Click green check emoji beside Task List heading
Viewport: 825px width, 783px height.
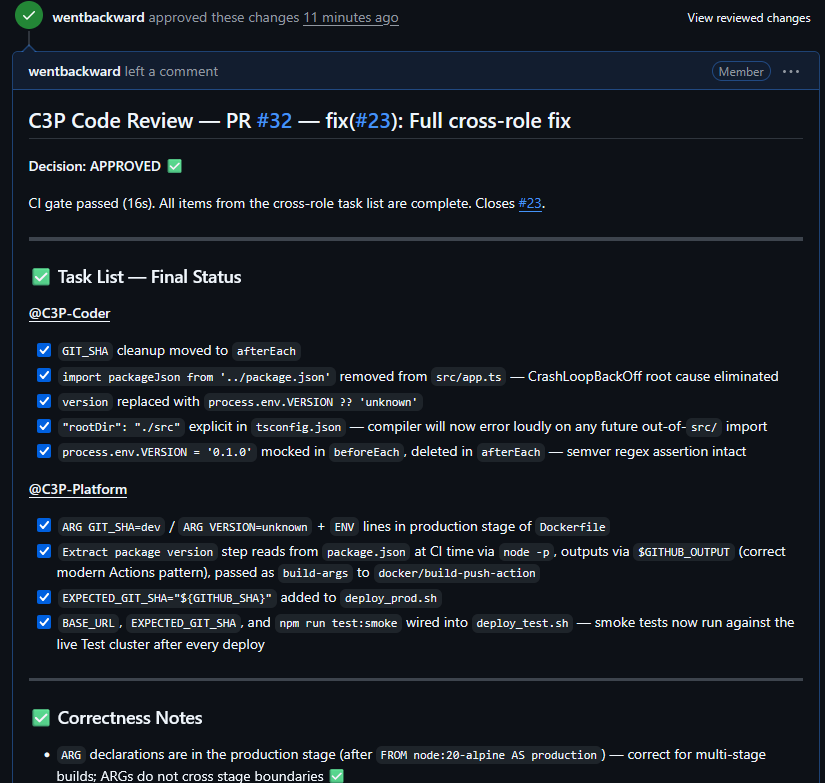point(41,277)
